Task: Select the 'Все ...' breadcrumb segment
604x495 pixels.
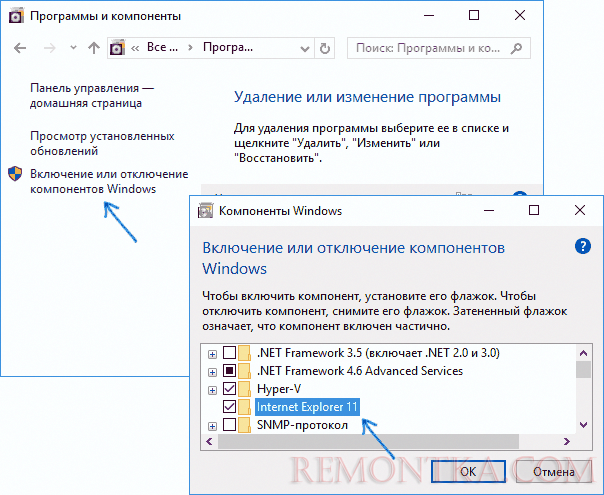Action: (x=163, y=47)
